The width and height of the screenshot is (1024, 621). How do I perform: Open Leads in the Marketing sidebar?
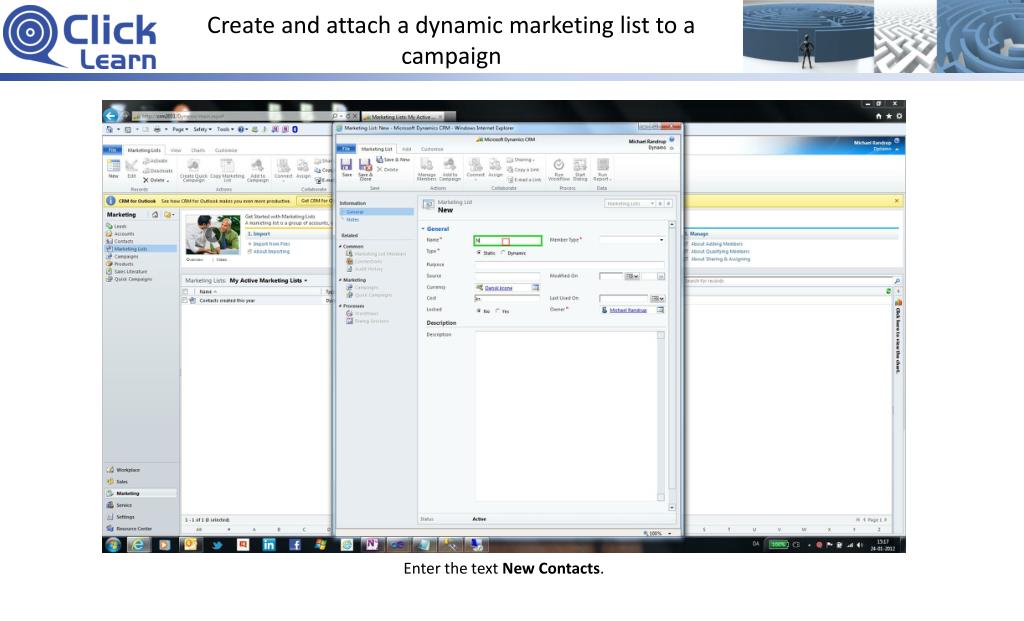pyautogui.click(x=120, y=226)
